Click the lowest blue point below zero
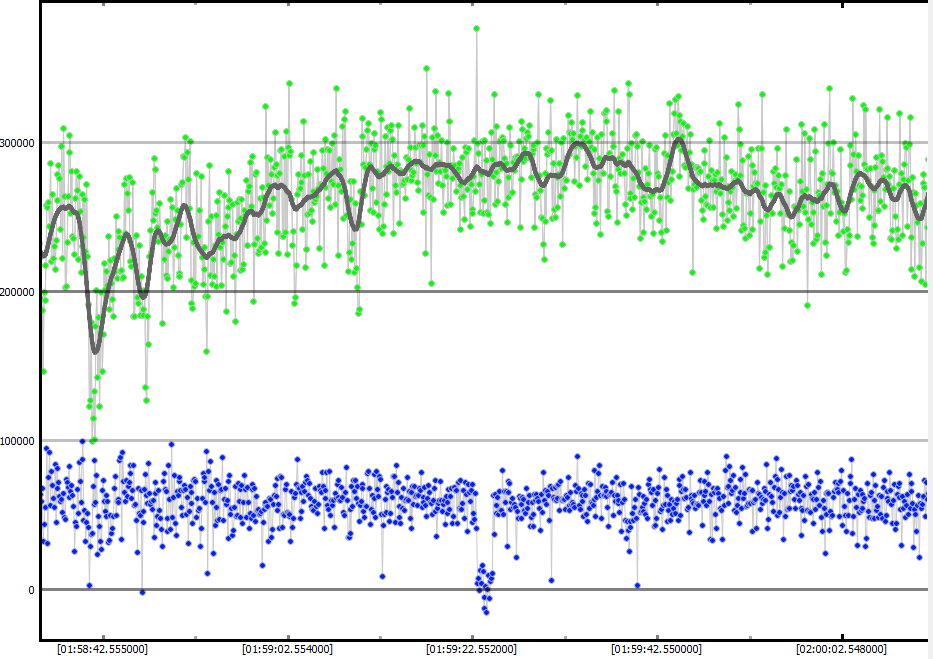This screenshot has height=659, width=933. 486,611
